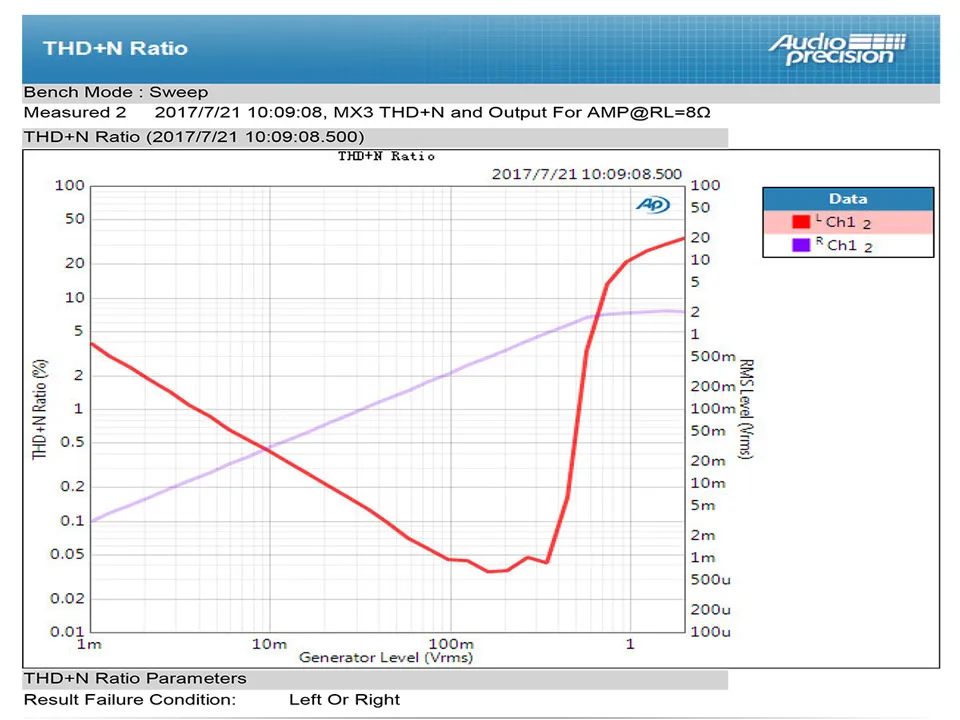Select the R Ch1 2 legend row
The image size is (960, 720).
[848, 245]
